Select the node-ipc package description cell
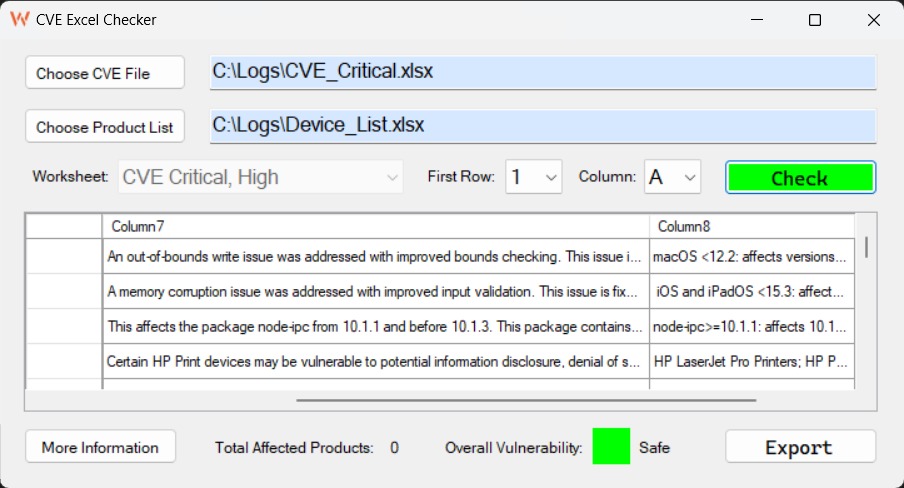Screen dimensions: 904x488 coord(375,326)
